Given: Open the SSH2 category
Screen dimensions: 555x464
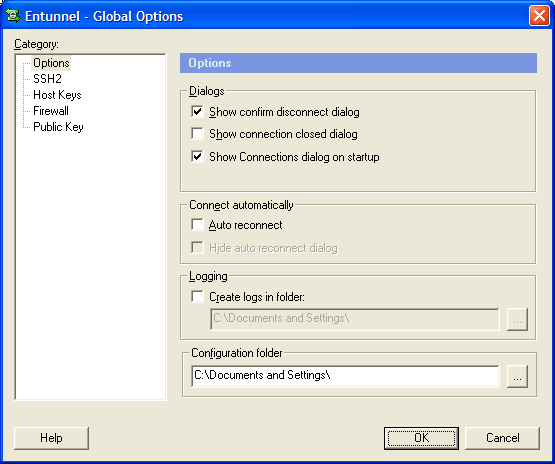Looking at the screenshot, I should [x=47, y=79].
